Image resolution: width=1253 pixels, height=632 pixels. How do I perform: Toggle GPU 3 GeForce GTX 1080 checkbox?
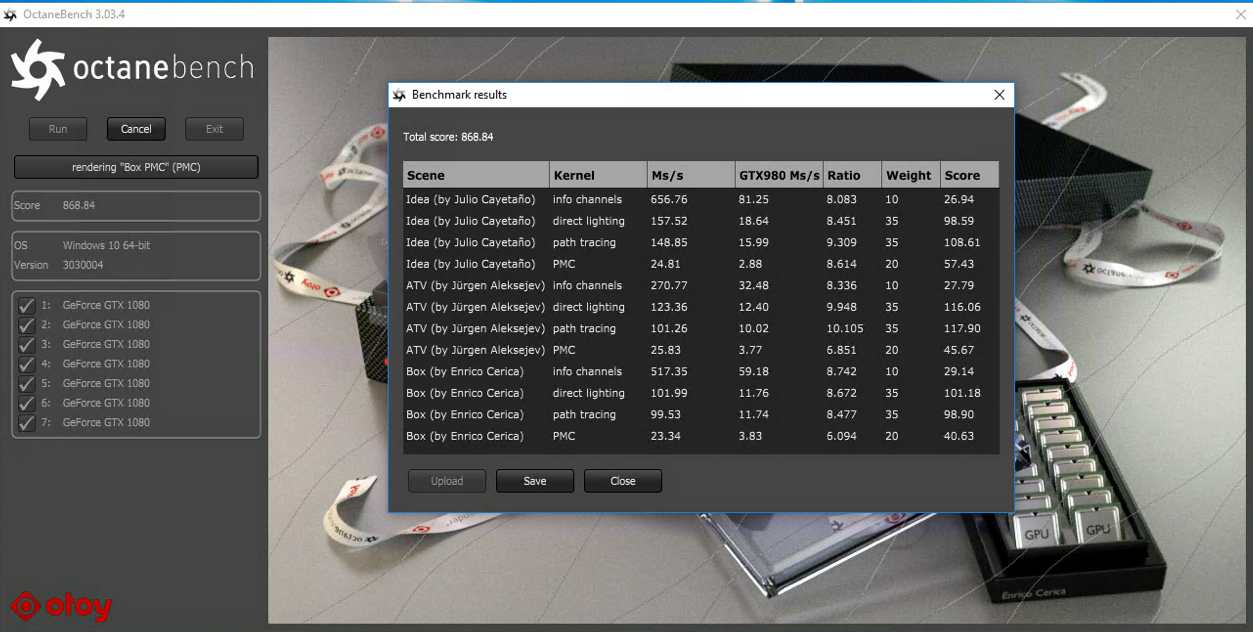pos(26,344)
